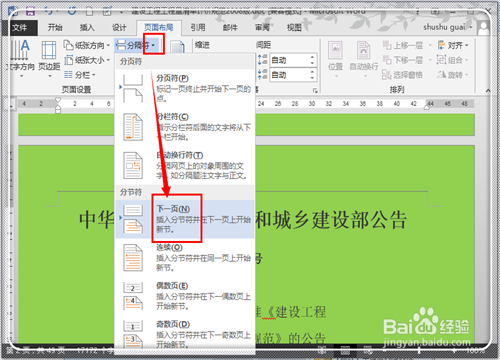Click the user avatar picture
This screenshot has width=500, height=360.
pyautogui.click(x=483, y=28)
